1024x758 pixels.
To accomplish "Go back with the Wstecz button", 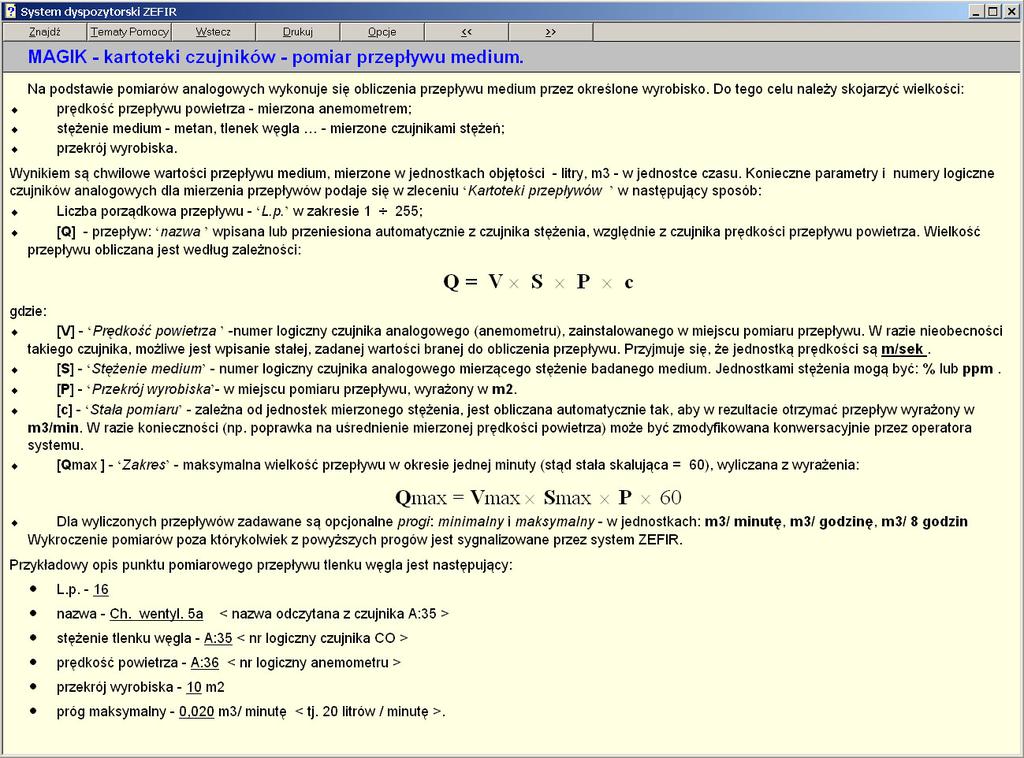I will click(213, 32).
